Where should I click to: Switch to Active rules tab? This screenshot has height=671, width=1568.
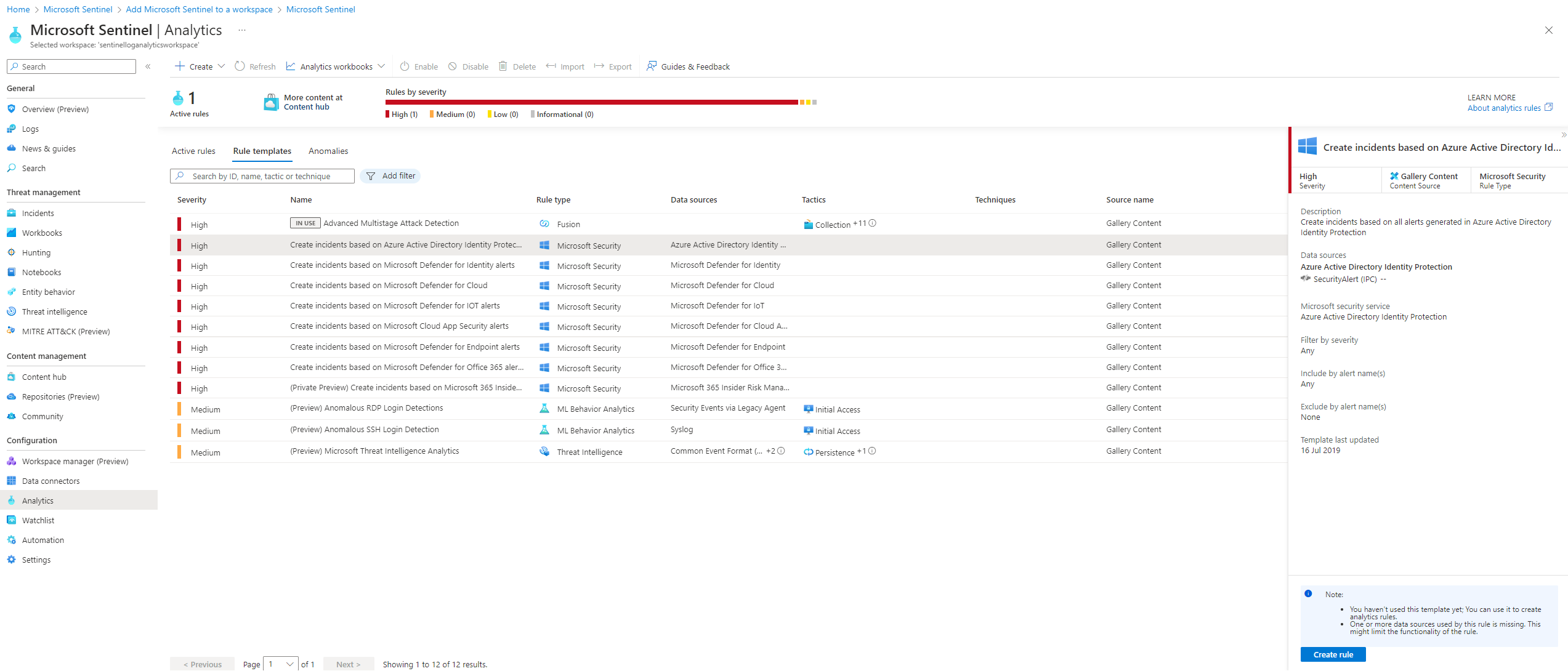(193, 151)
